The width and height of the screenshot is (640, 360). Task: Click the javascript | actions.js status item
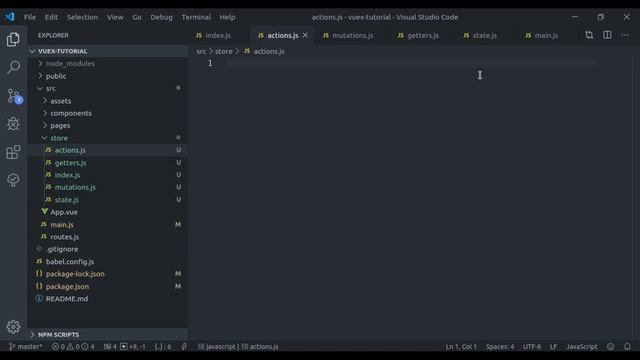click(238, 347)
